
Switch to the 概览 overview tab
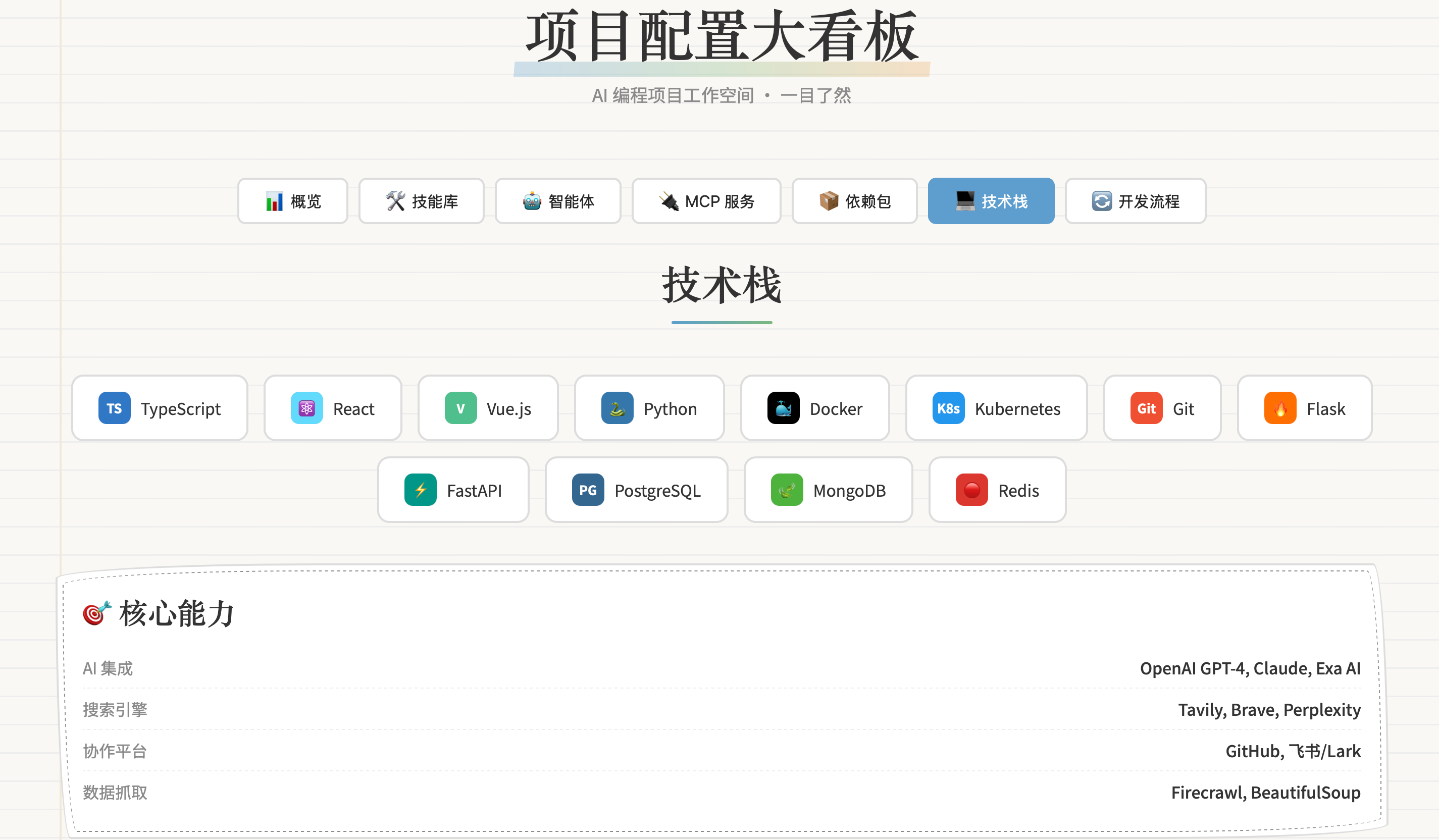[293, 201]
